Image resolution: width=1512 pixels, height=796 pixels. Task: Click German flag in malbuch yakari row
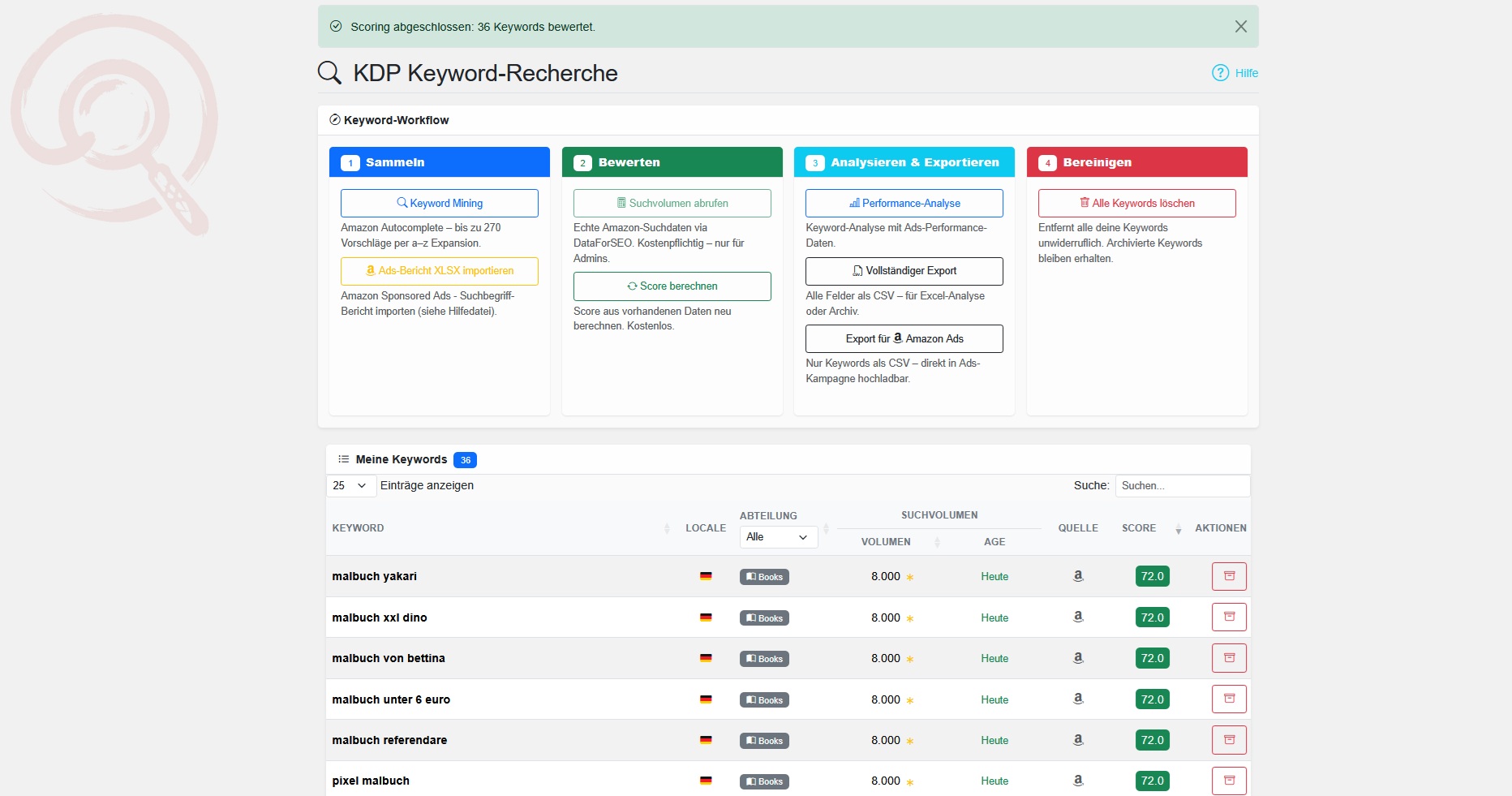tap(706, 576)
